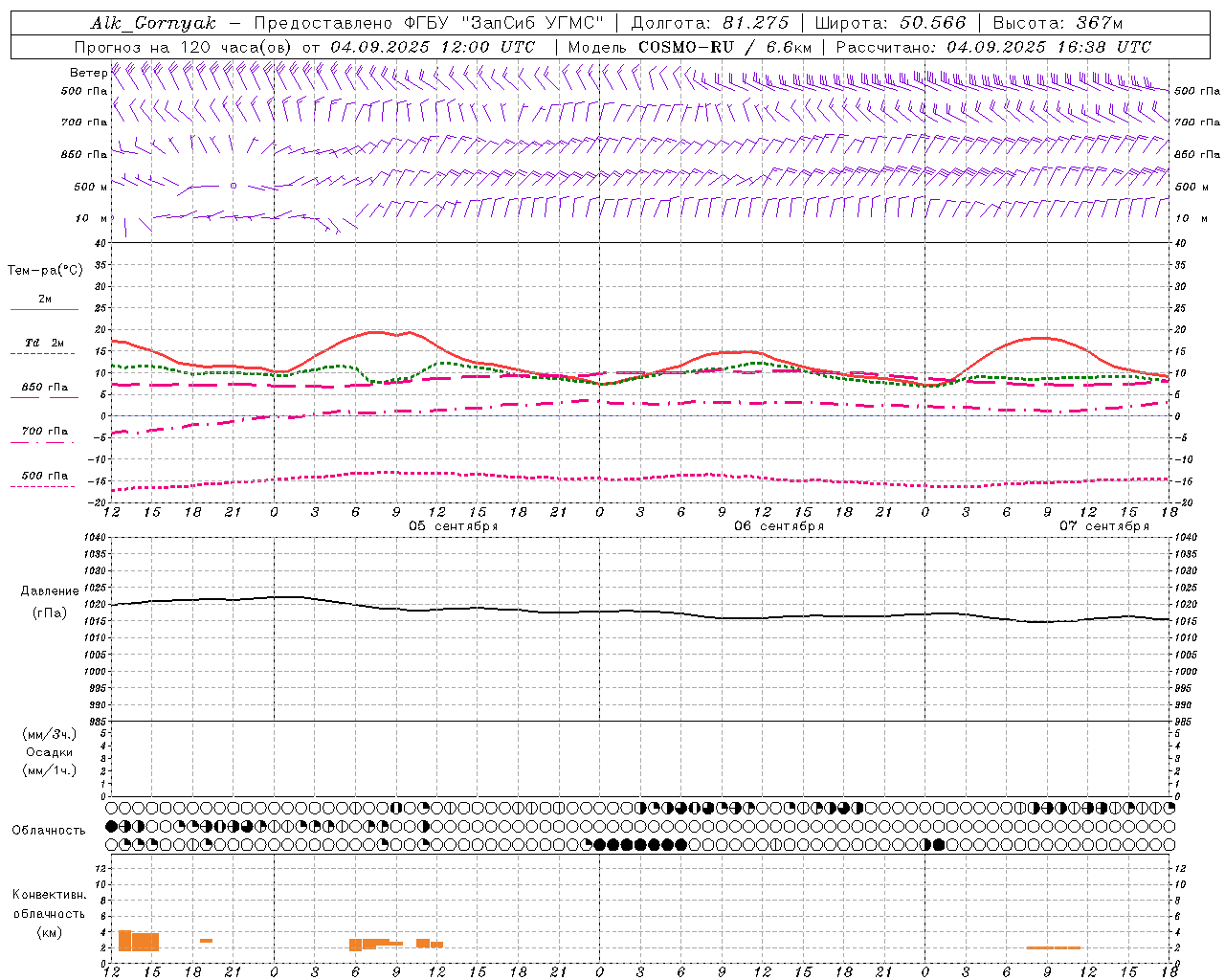
Task: Click the '2м' temperature legend entry
Action: click(45, 300)
